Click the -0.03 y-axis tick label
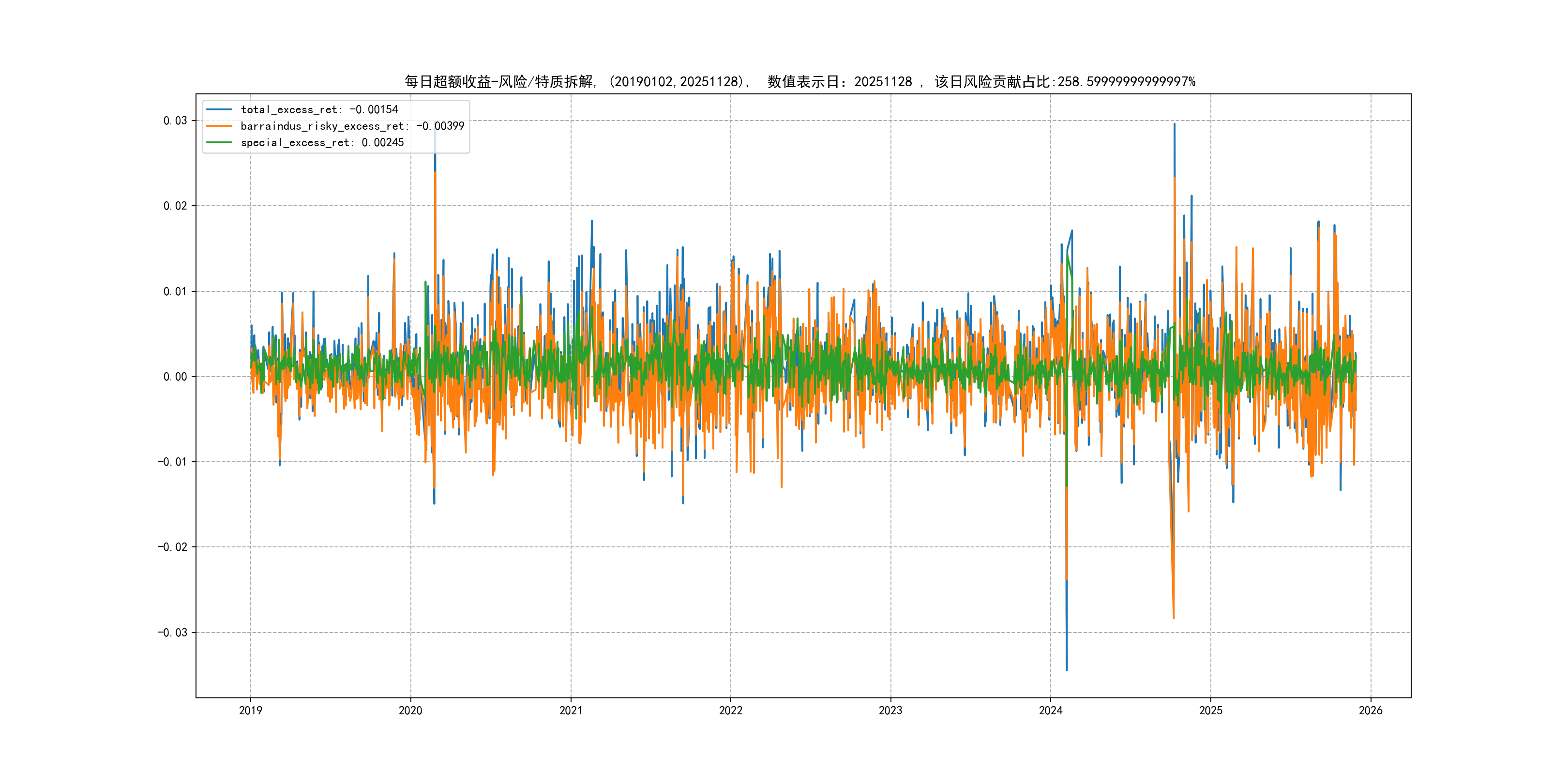The image size is (1568, 784). (x=172, y=633)
